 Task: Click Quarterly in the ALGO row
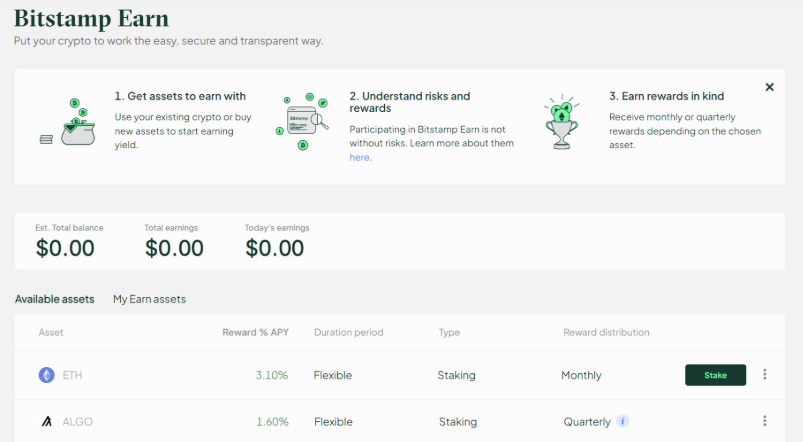pyautogui.click(x=587, y=422)
